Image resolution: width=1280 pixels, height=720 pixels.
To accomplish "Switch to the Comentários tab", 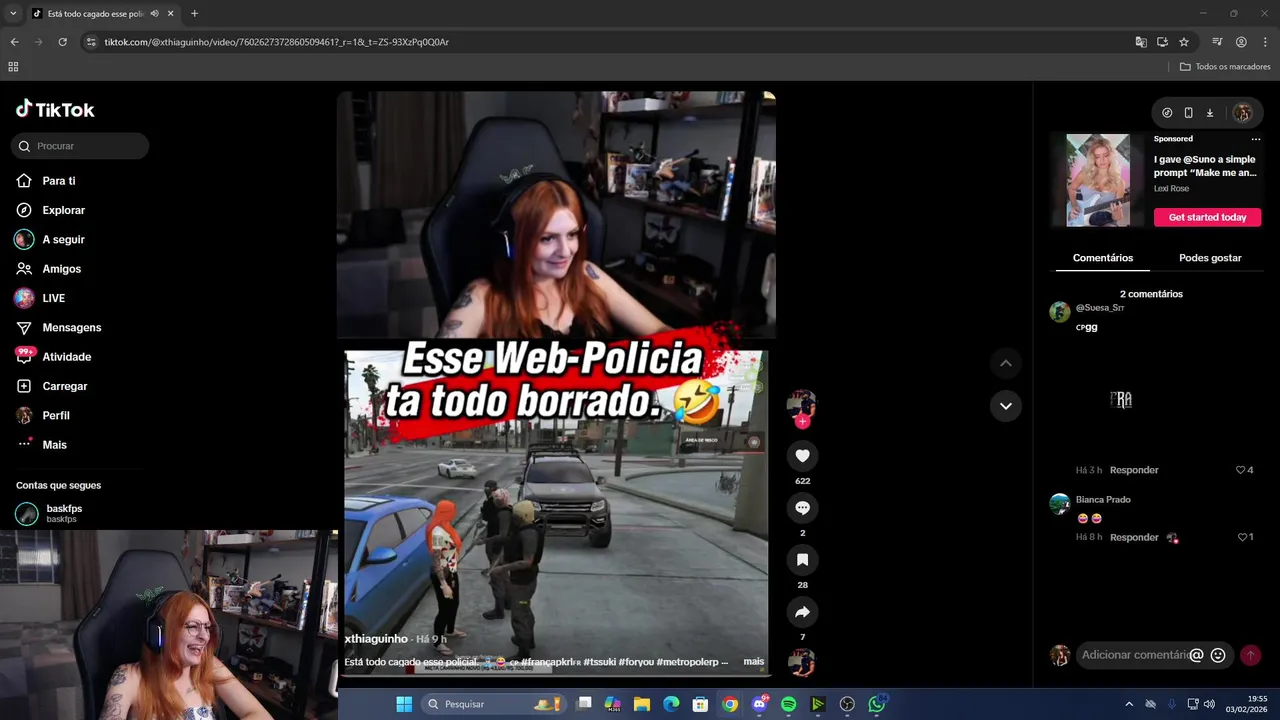I will [1103, 258].
